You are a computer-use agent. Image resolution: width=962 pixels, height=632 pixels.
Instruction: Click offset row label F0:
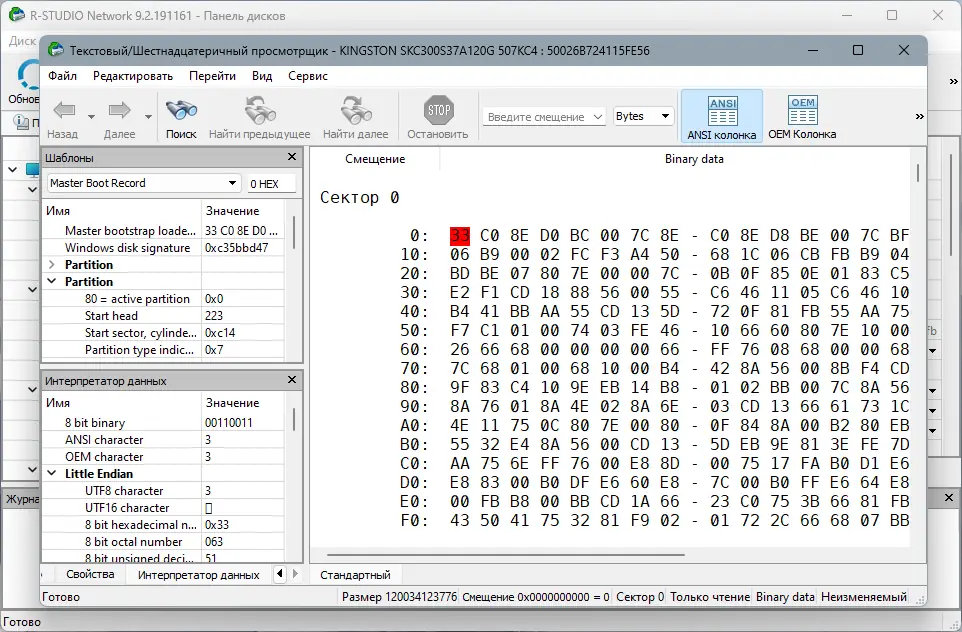click(x=414, y=521)
